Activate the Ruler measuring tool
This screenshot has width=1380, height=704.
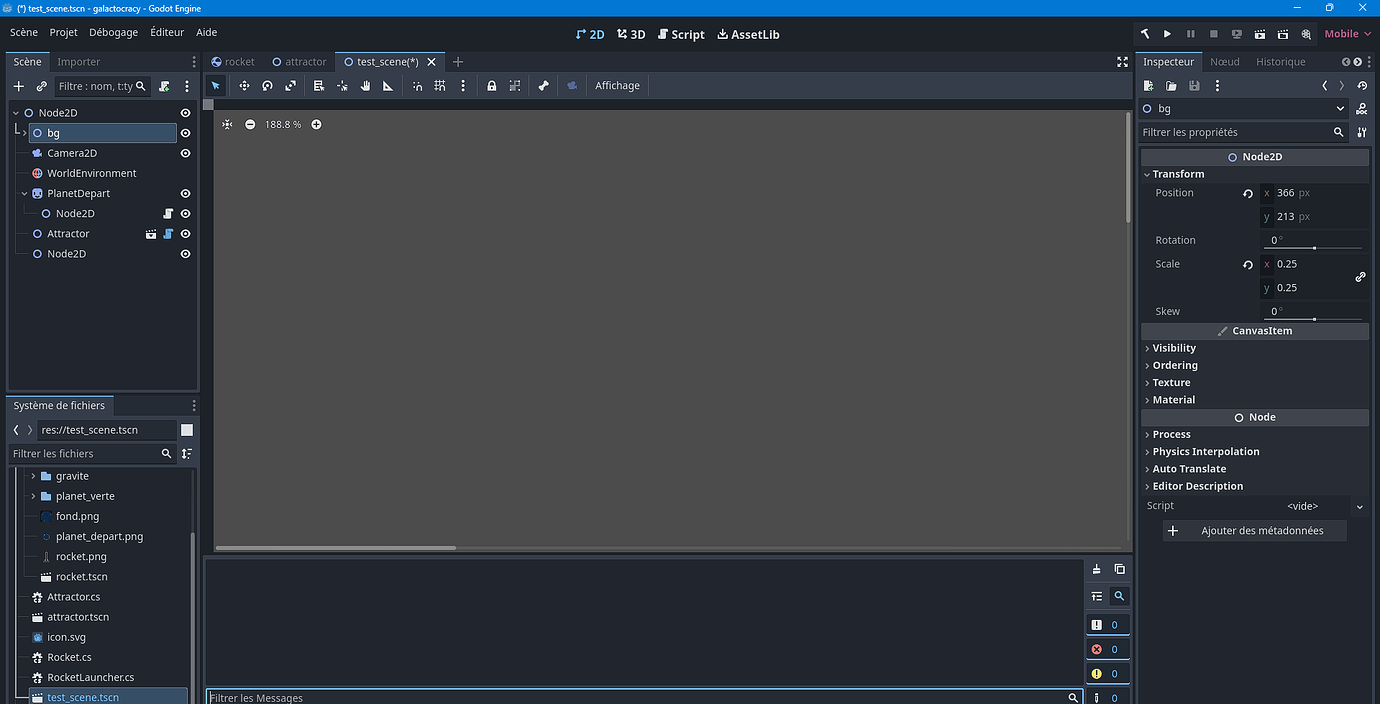[388, 86]
